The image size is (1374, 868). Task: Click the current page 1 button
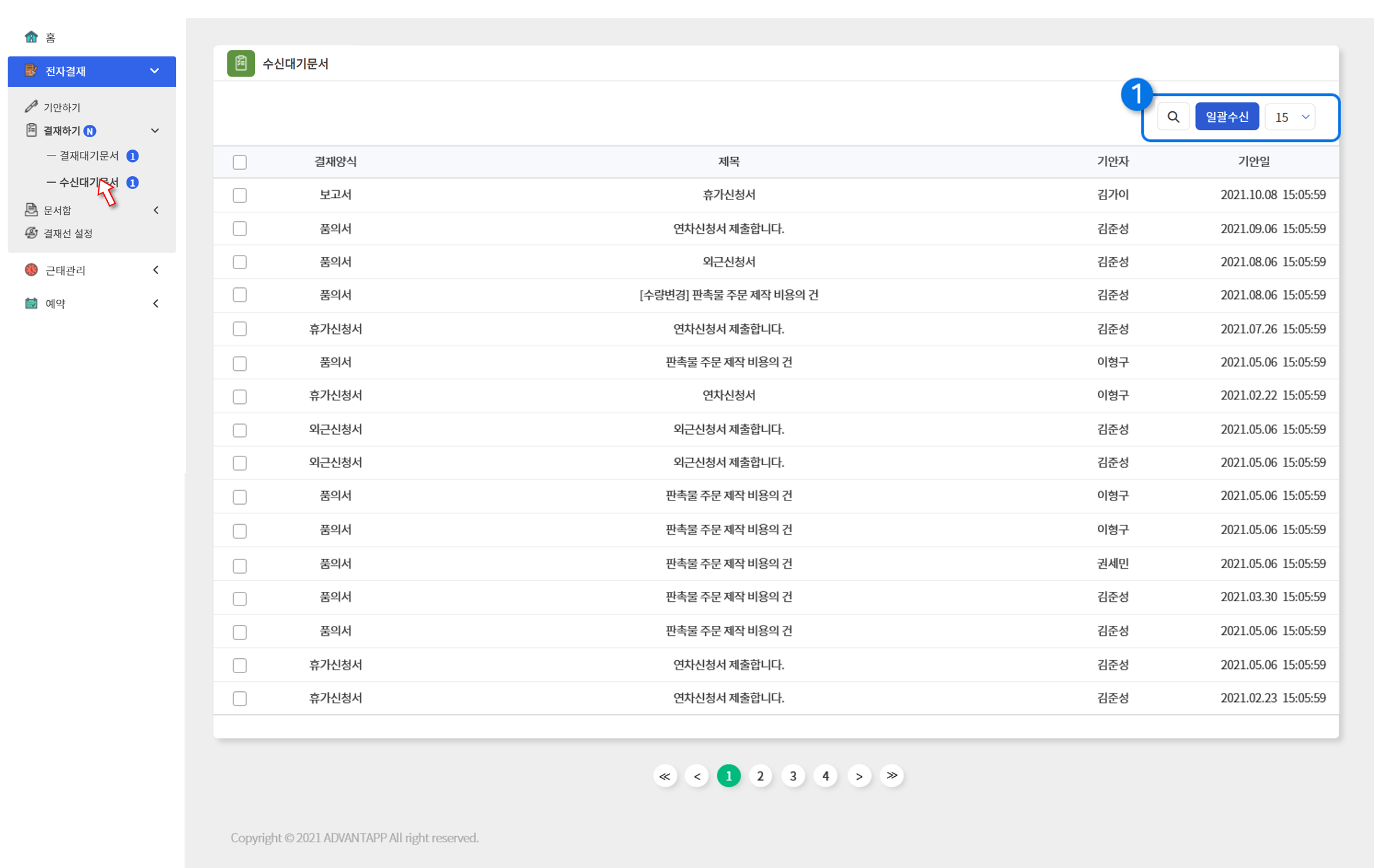tap(729, 776)
